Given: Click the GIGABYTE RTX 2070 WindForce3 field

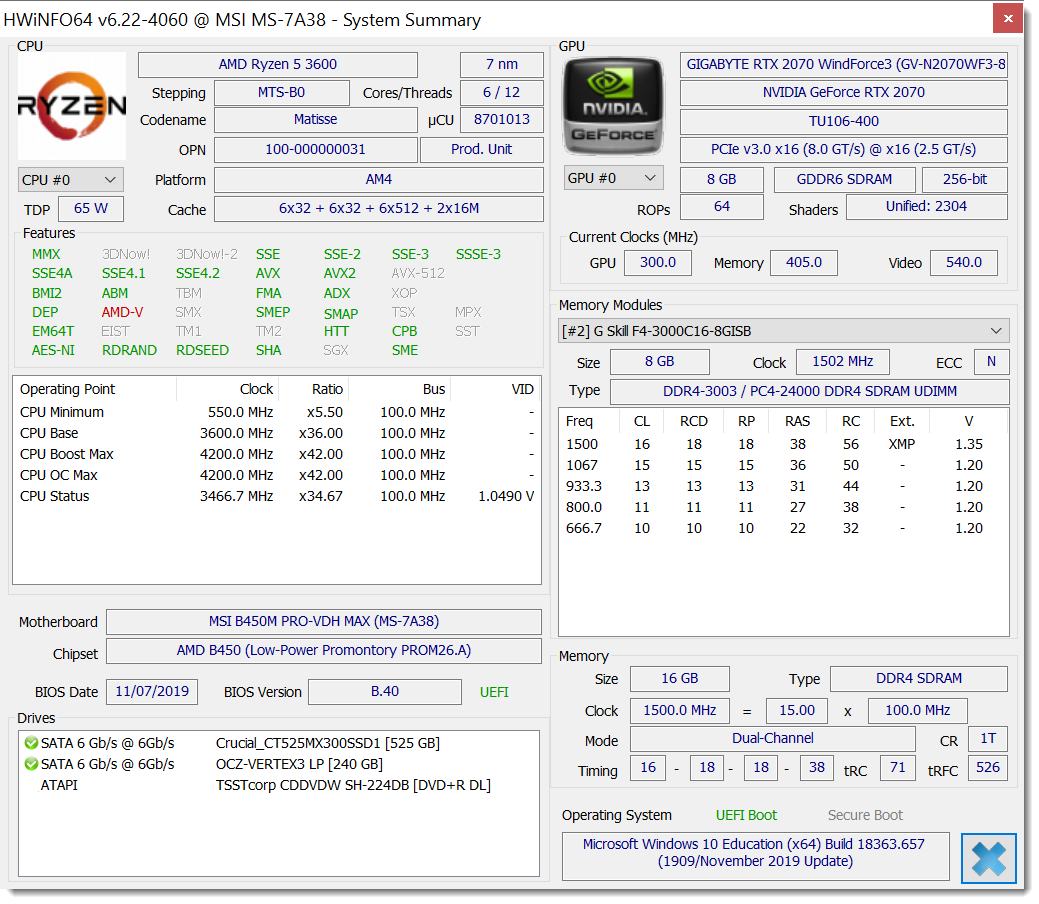Looking at the screenshot, I should click(x=844, y=64).
